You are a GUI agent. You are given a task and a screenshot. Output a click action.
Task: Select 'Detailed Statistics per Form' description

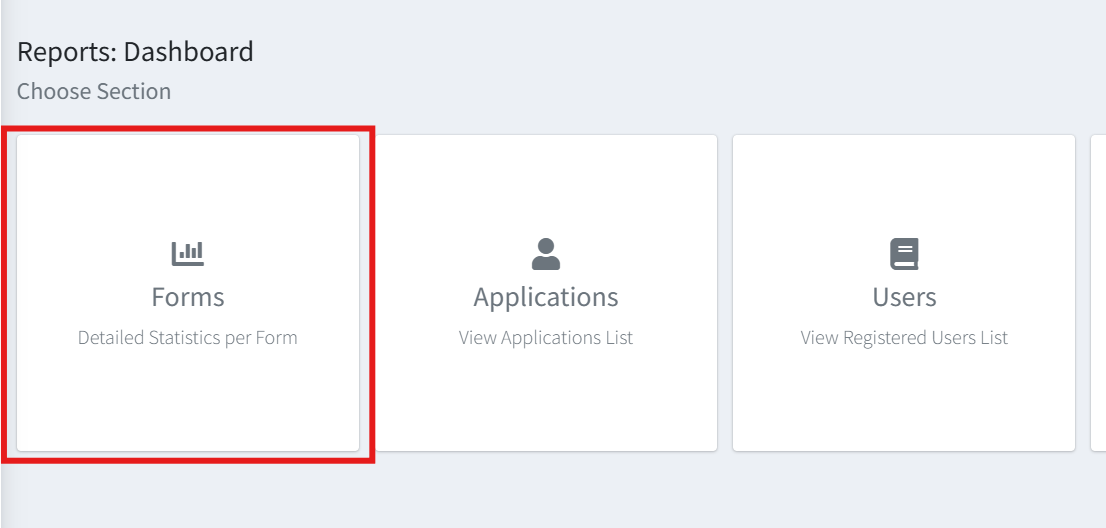(x=188, y=338)
